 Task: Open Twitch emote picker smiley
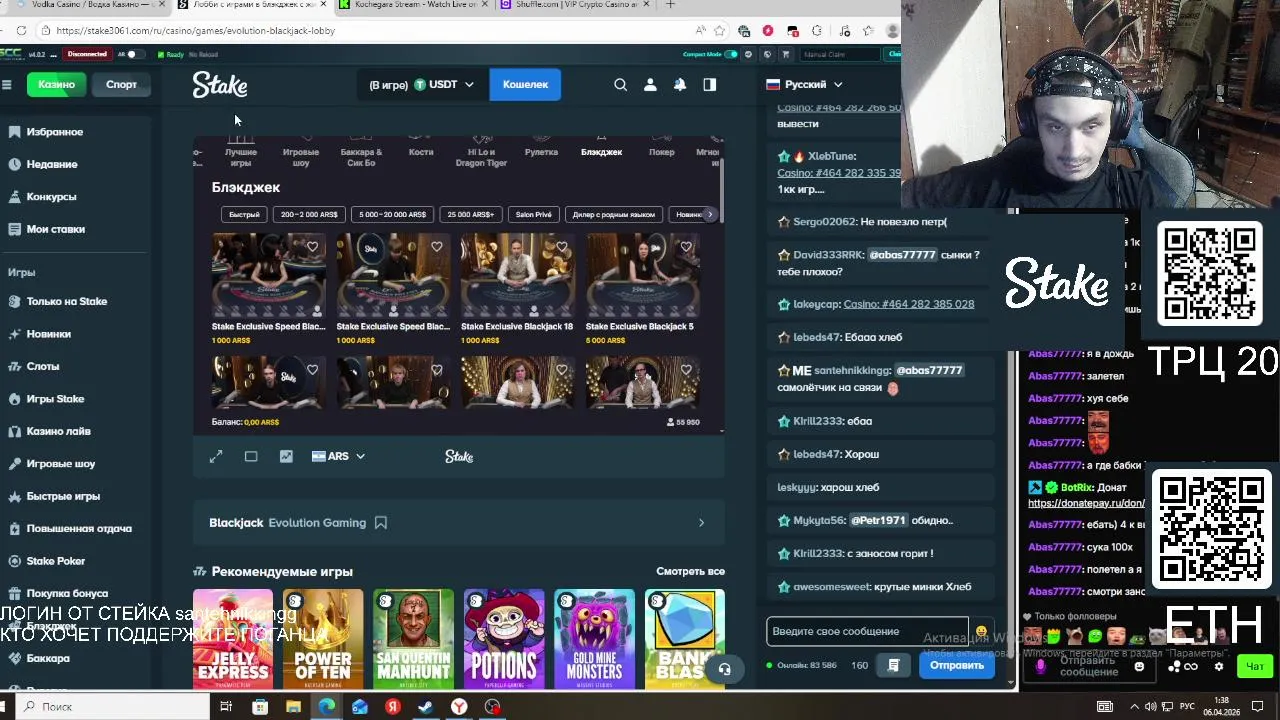[x=1139, y=667]
